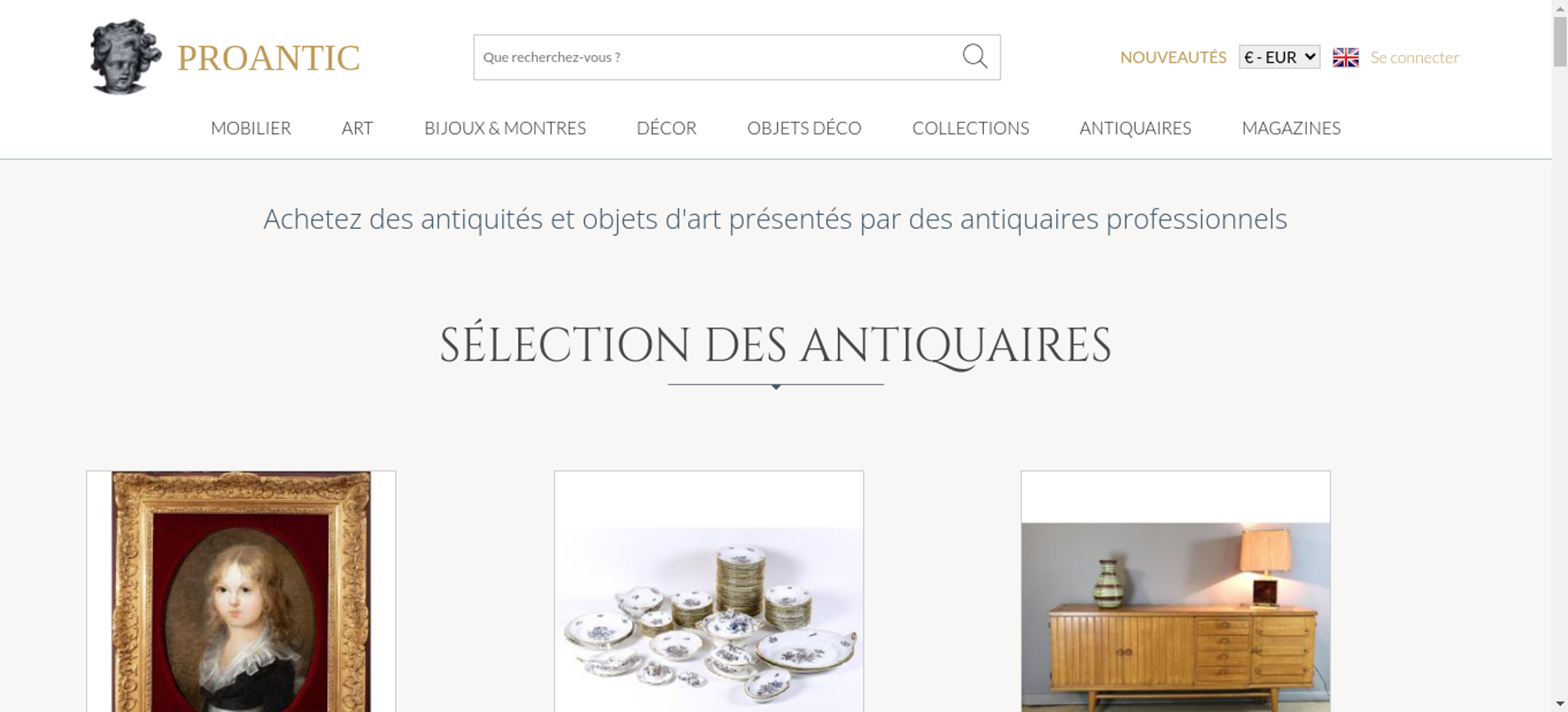Open the wooden sideboard with lamp thumbnail
1568x712 pixels.
coord(1175,591)
